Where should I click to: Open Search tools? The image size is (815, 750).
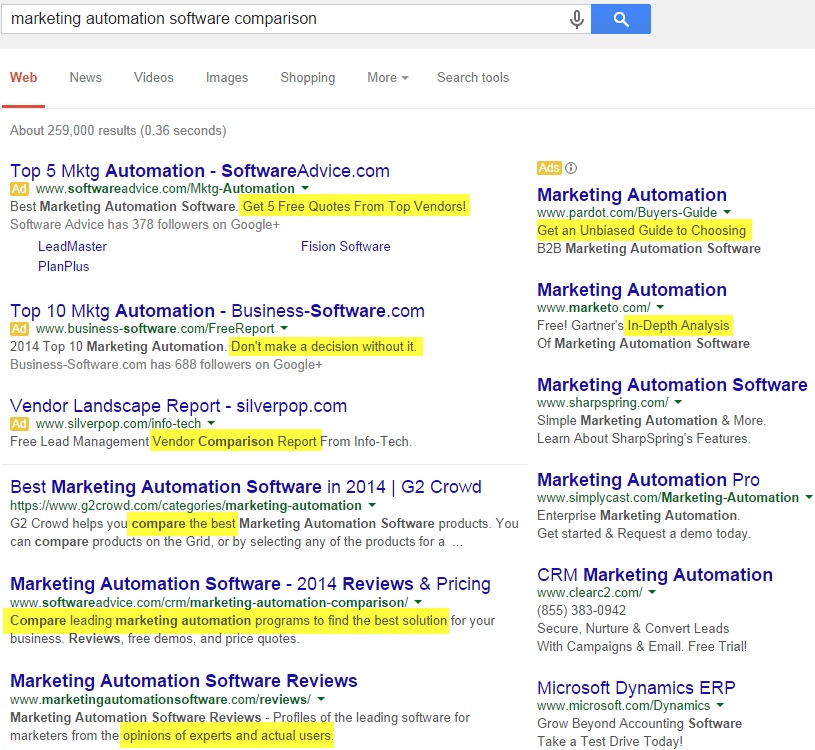pos(472,77)
